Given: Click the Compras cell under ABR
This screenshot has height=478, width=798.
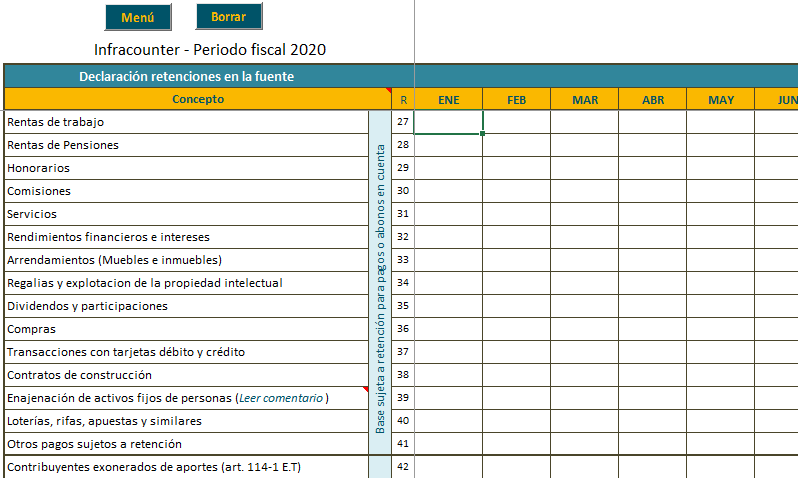Looking at the screenshot, I should coord(652,329).
